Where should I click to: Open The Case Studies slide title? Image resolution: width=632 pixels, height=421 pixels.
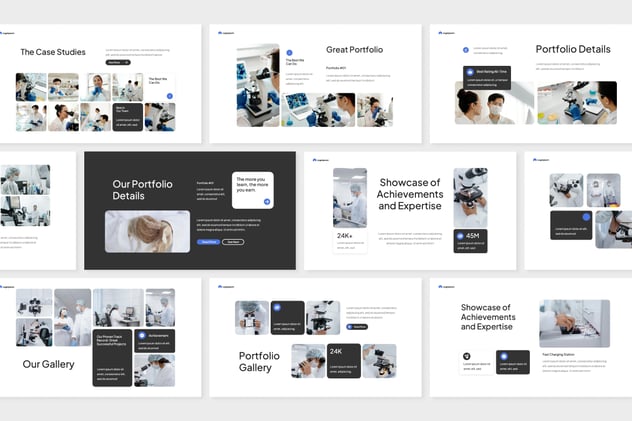click(53, 52)
